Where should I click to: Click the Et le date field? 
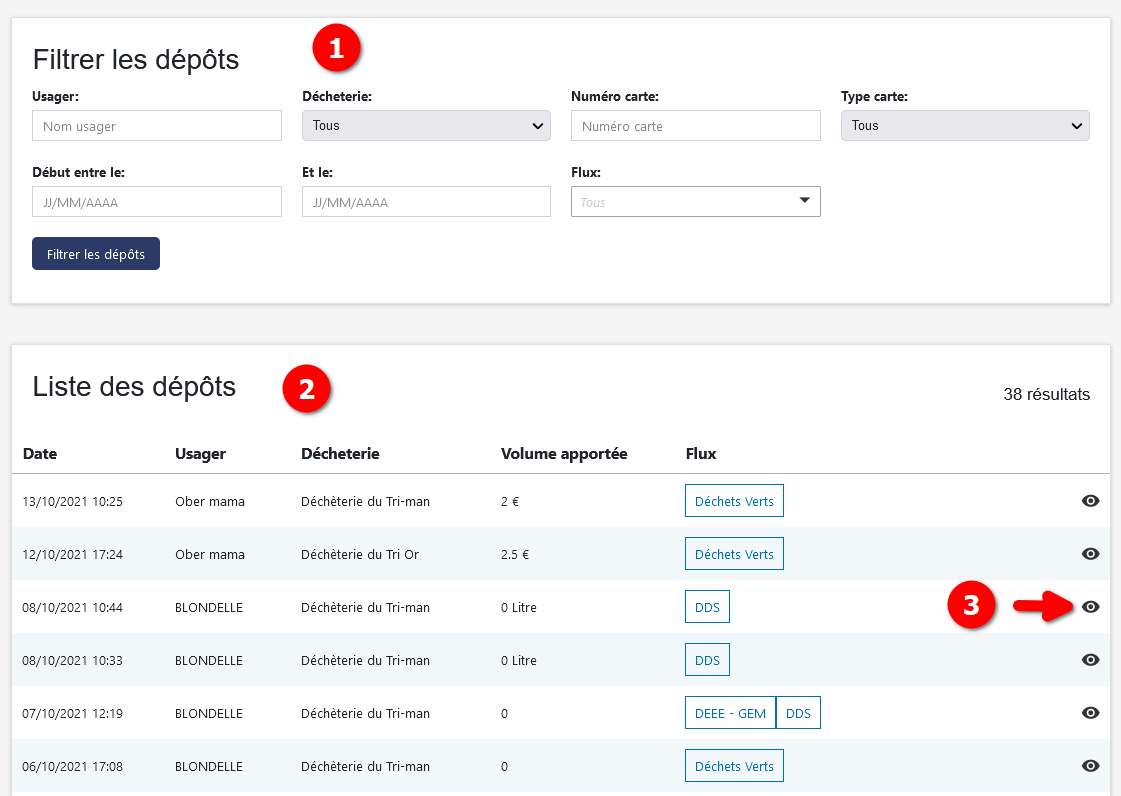[426, 202]
